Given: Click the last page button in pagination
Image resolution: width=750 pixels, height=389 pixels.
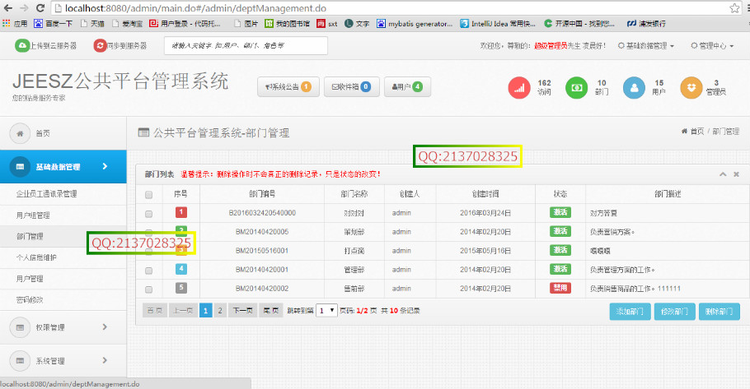Looking at the screenshot, I should point(271,311).
